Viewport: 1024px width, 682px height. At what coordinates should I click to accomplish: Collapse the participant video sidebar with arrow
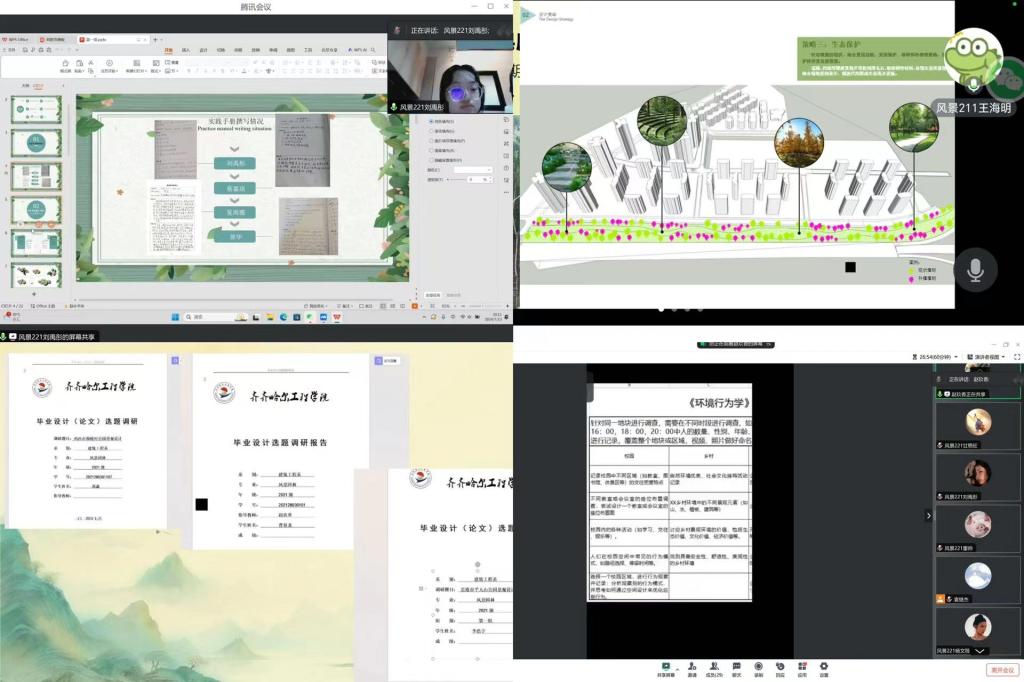(928, 515)
